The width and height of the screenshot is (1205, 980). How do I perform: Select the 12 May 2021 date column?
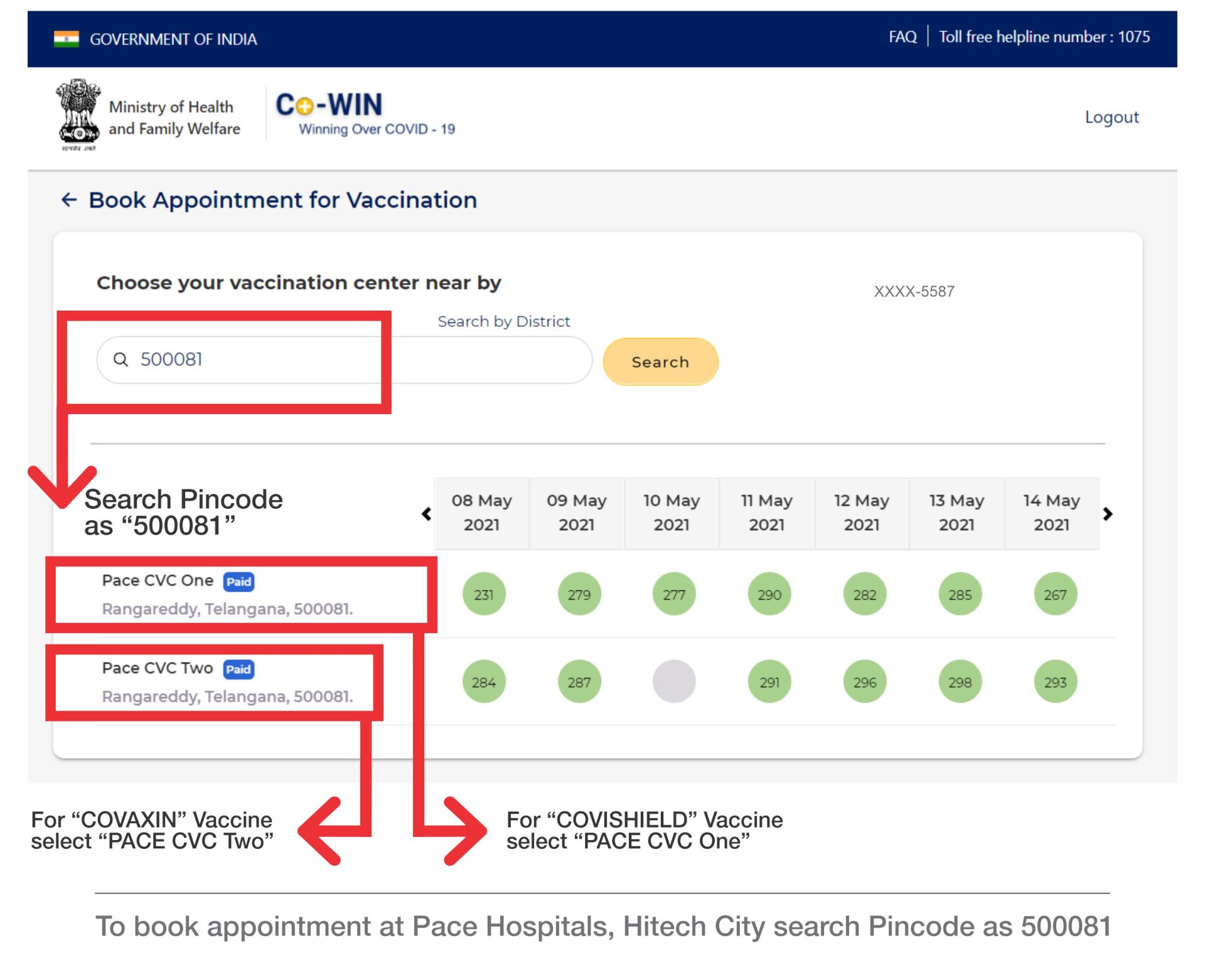click(862, 513)
